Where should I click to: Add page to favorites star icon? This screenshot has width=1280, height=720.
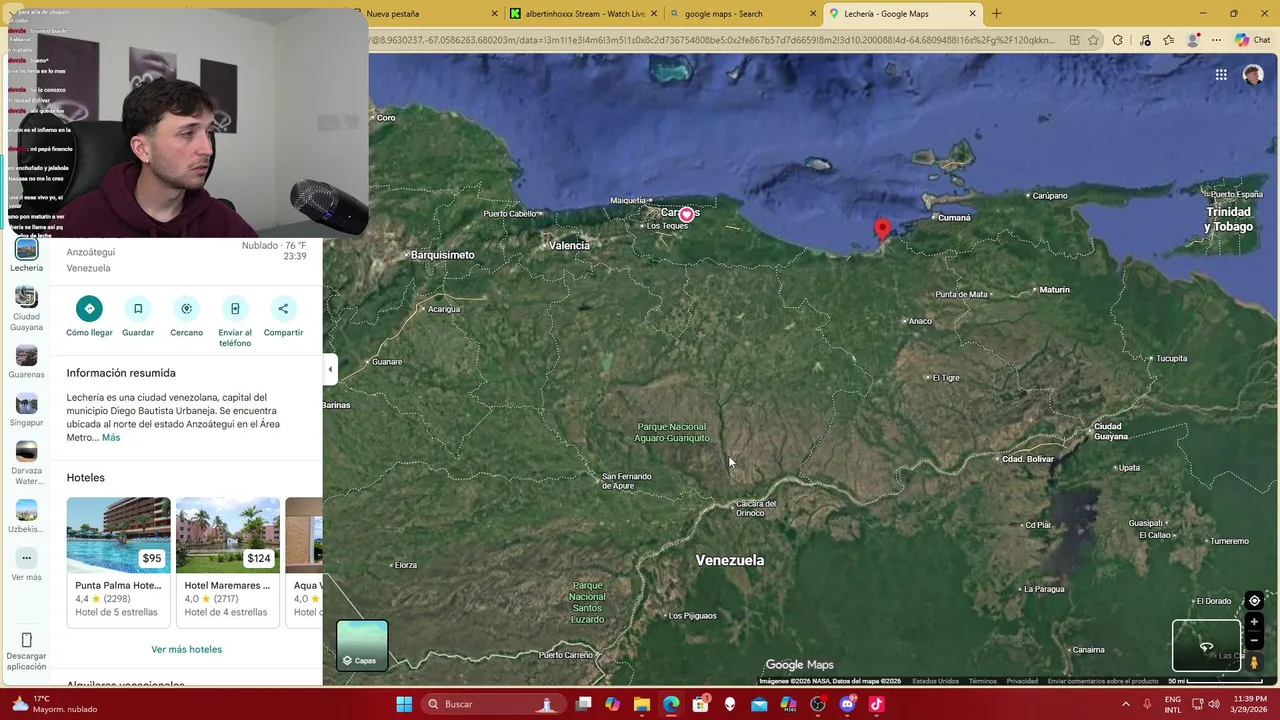pyautogui.click(x=1093, y=40)
